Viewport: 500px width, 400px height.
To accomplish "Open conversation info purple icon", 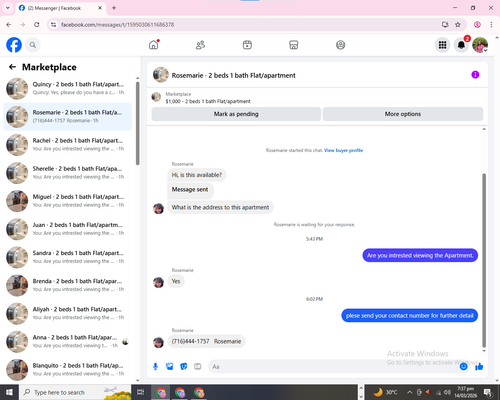I will 475,75.
